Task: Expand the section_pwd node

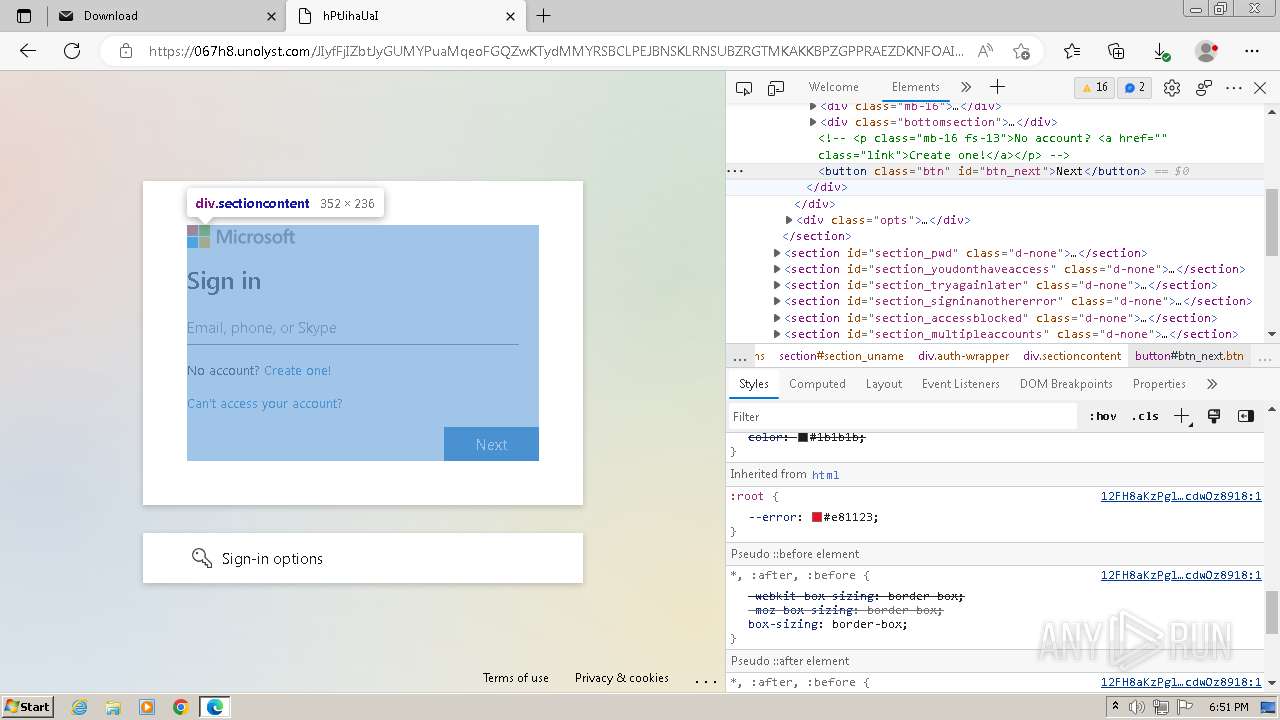Action: [x=777, y=253]
